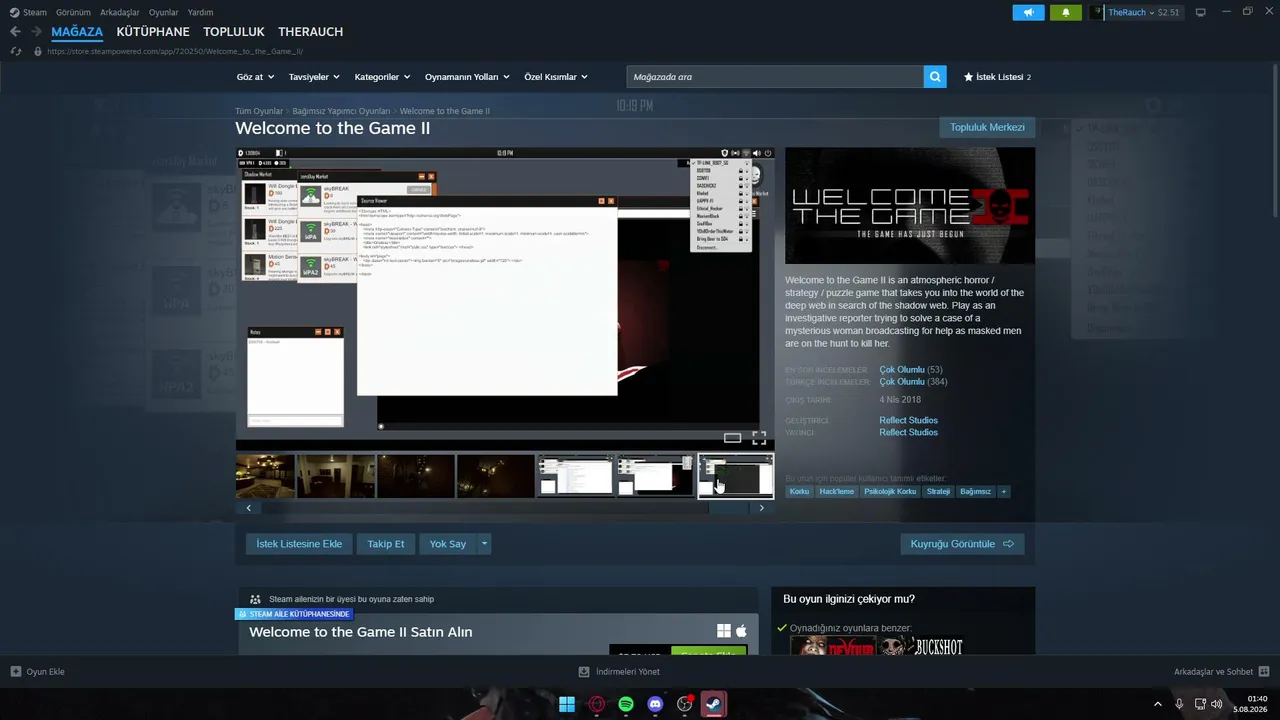
Task: Click the magnifier search button
Action: (935, 77)
